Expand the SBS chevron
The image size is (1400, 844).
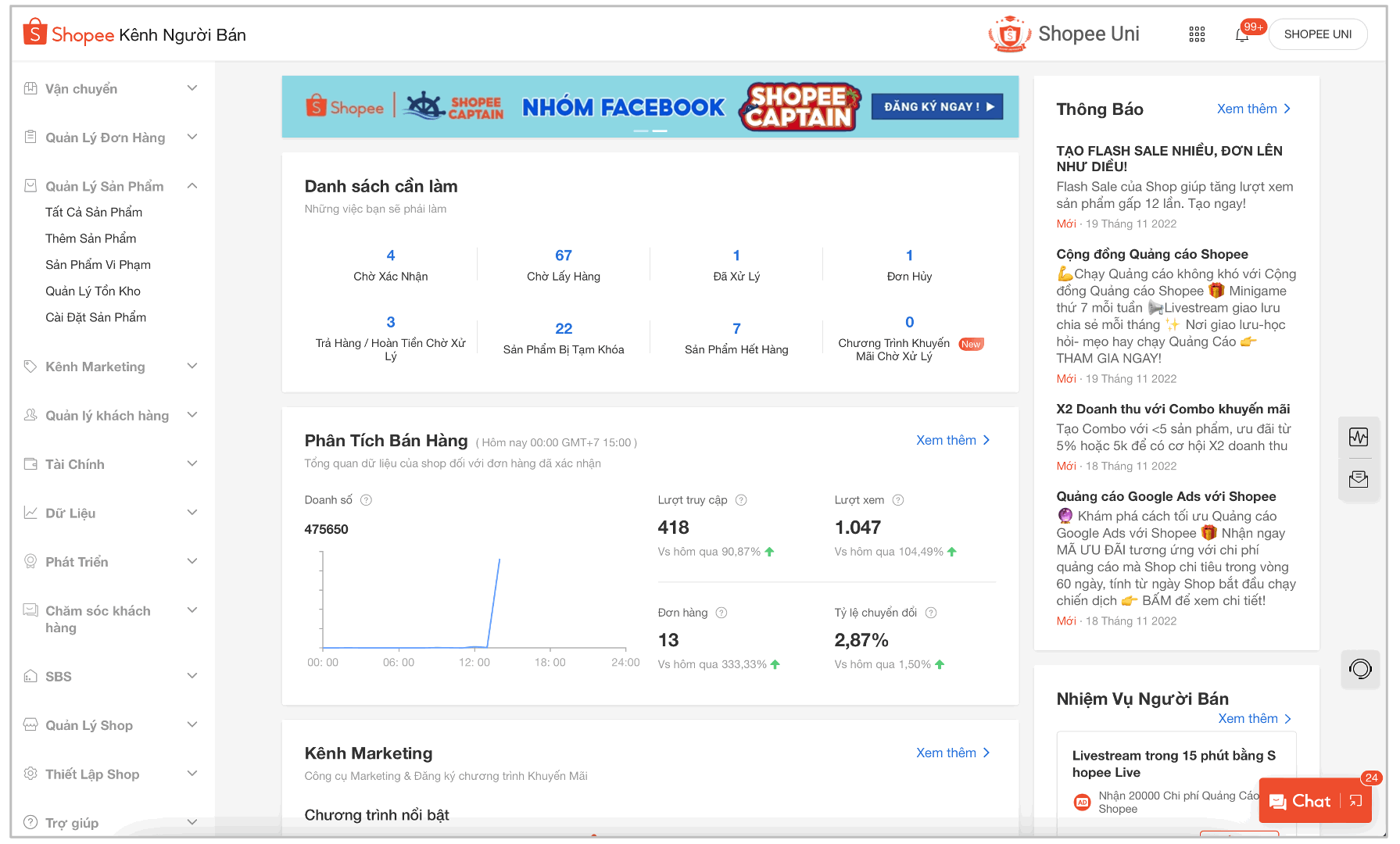(192, 676)
